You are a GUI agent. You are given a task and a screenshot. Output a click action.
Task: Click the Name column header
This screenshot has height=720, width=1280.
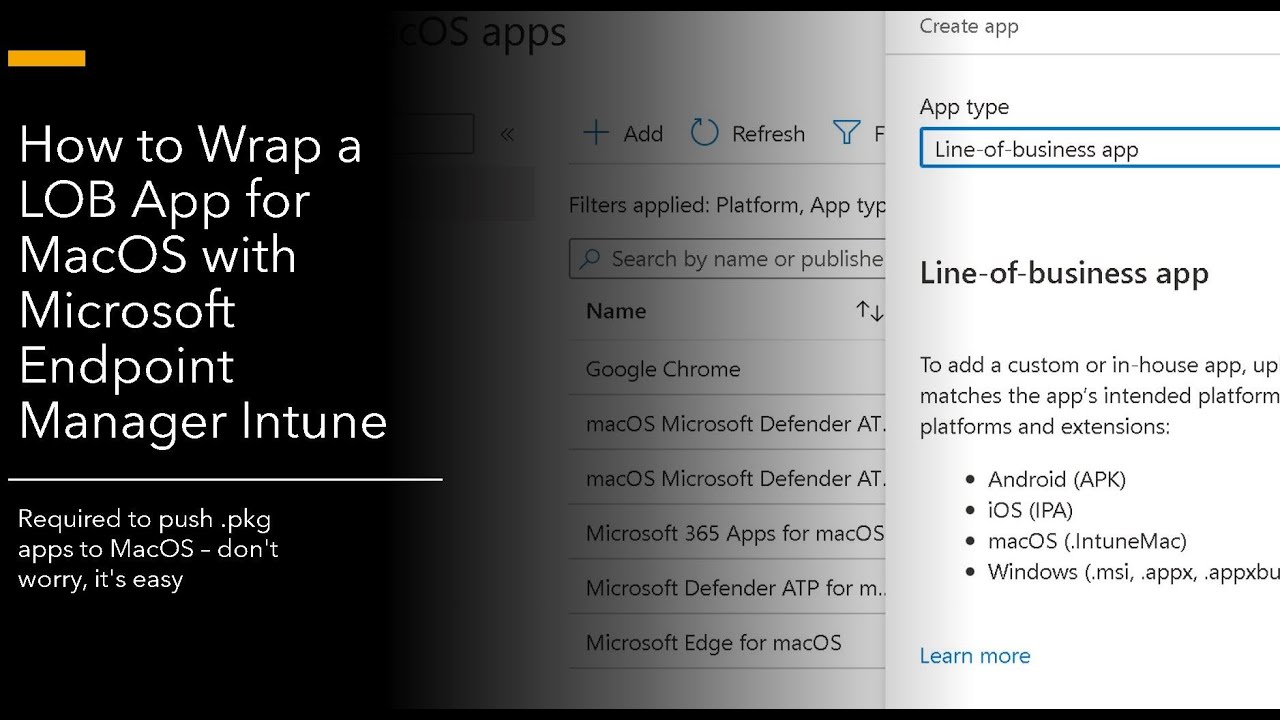click(616, 311)
